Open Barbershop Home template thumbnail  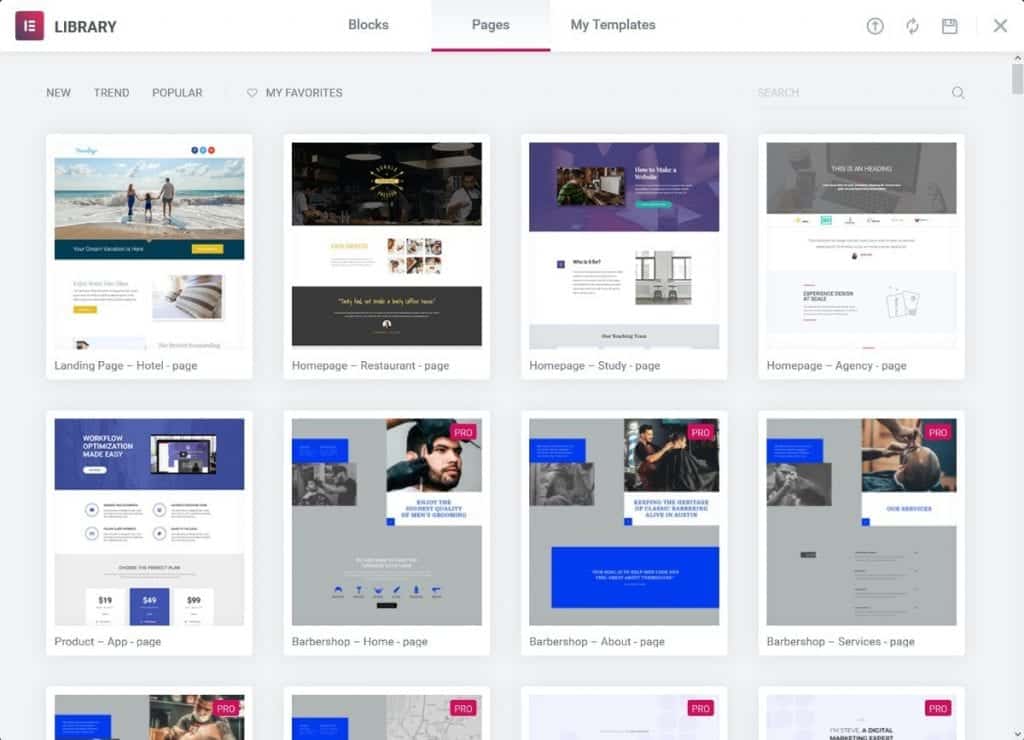387,522
